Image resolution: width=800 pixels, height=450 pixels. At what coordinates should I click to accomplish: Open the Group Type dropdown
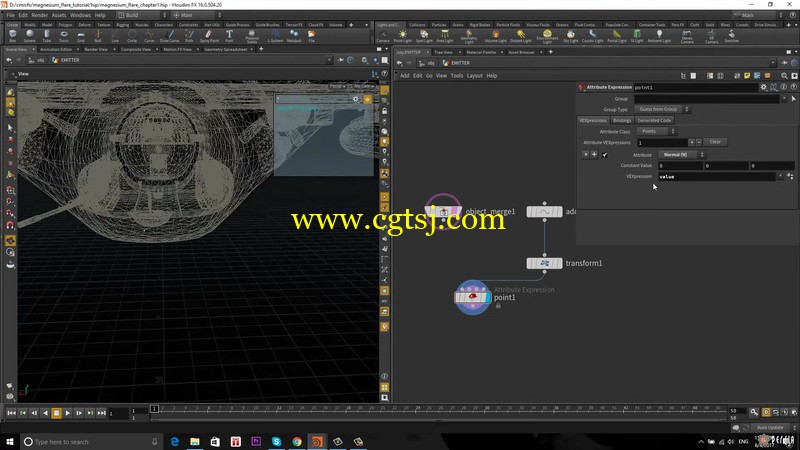point(661,109)
